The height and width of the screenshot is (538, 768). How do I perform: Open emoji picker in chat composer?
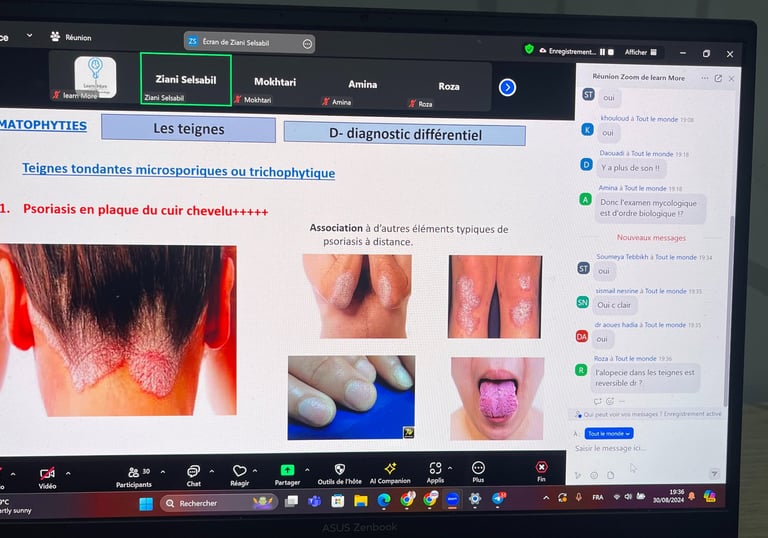point(594,475)
